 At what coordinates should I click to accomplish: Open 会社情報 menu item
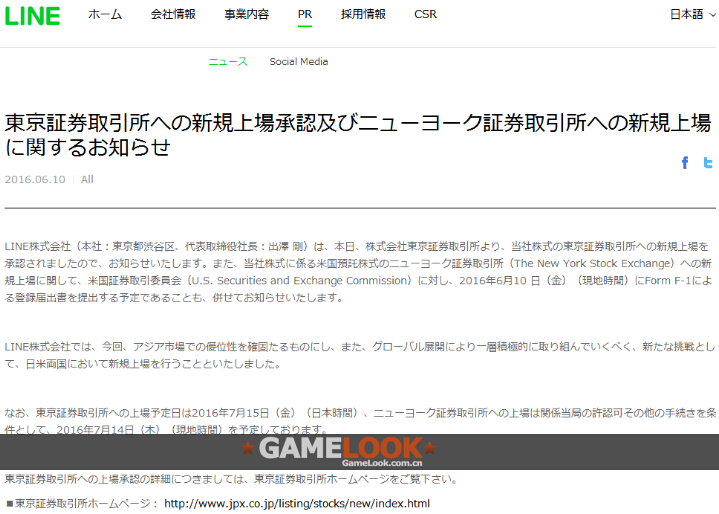[x=173, y=14]
